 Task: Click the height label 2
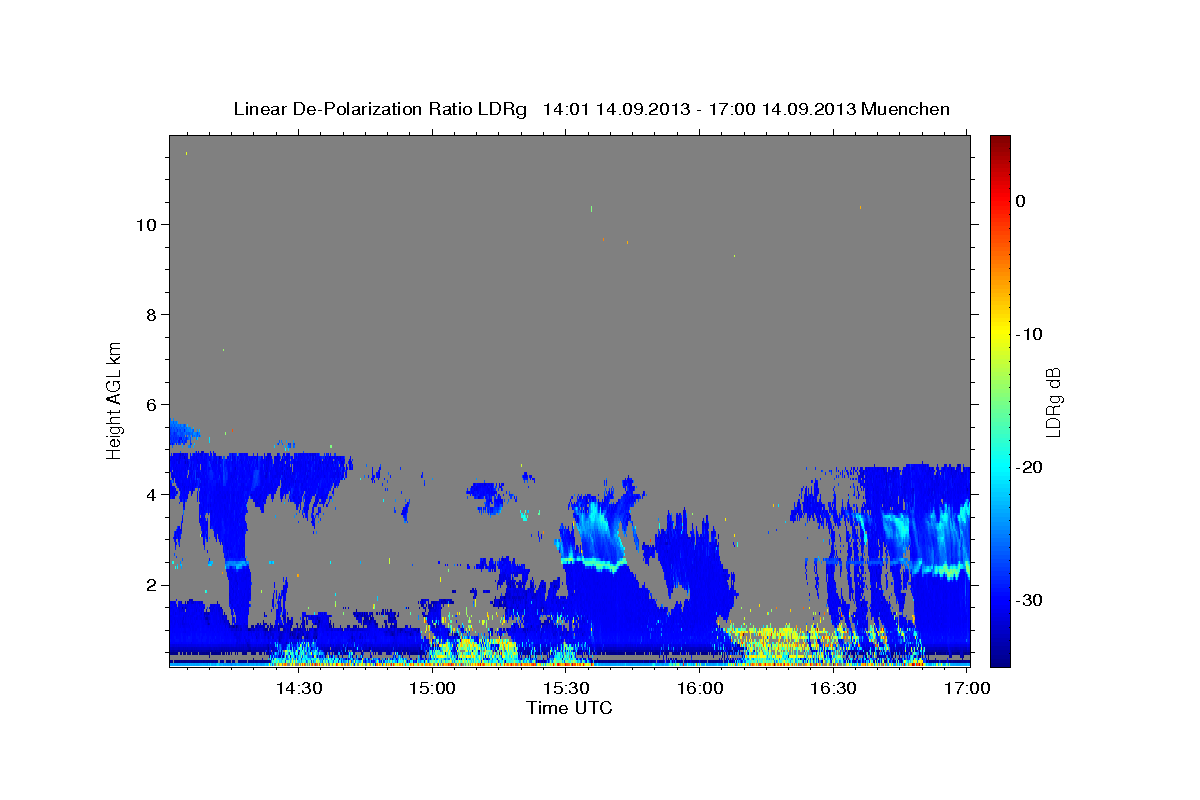151,585
